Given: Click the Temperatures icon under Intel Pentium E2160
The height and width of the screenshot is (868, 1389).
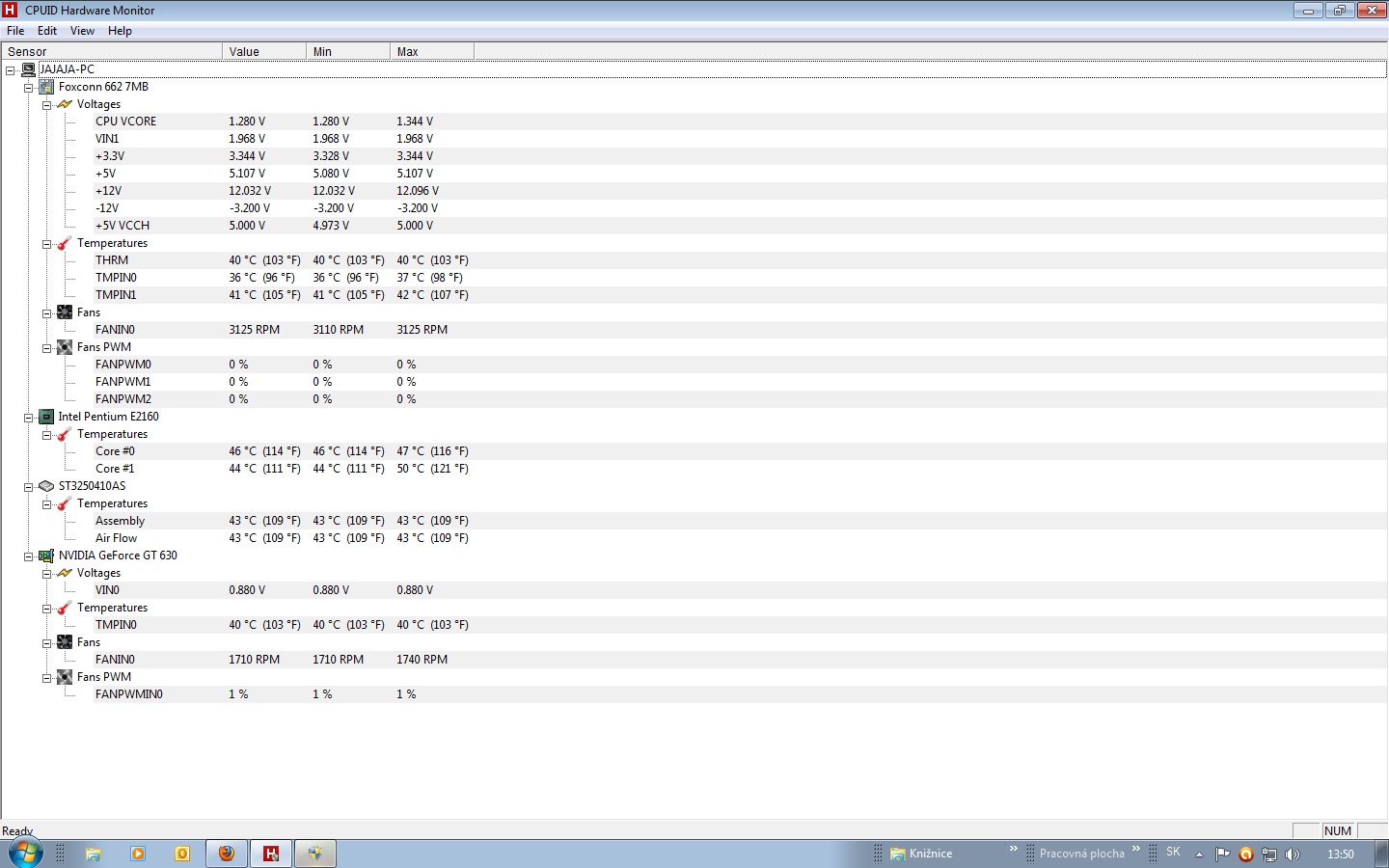Looking at the screenshot, I should click(65, 434).
